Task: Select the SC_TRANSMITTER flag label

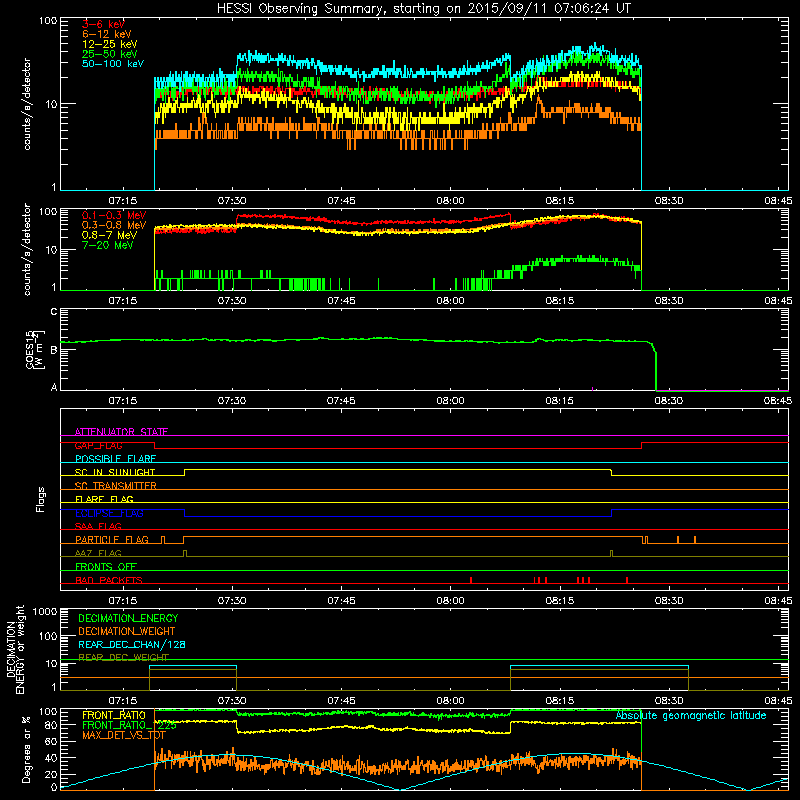Action: pyautogui.click(x=116, y=486)
